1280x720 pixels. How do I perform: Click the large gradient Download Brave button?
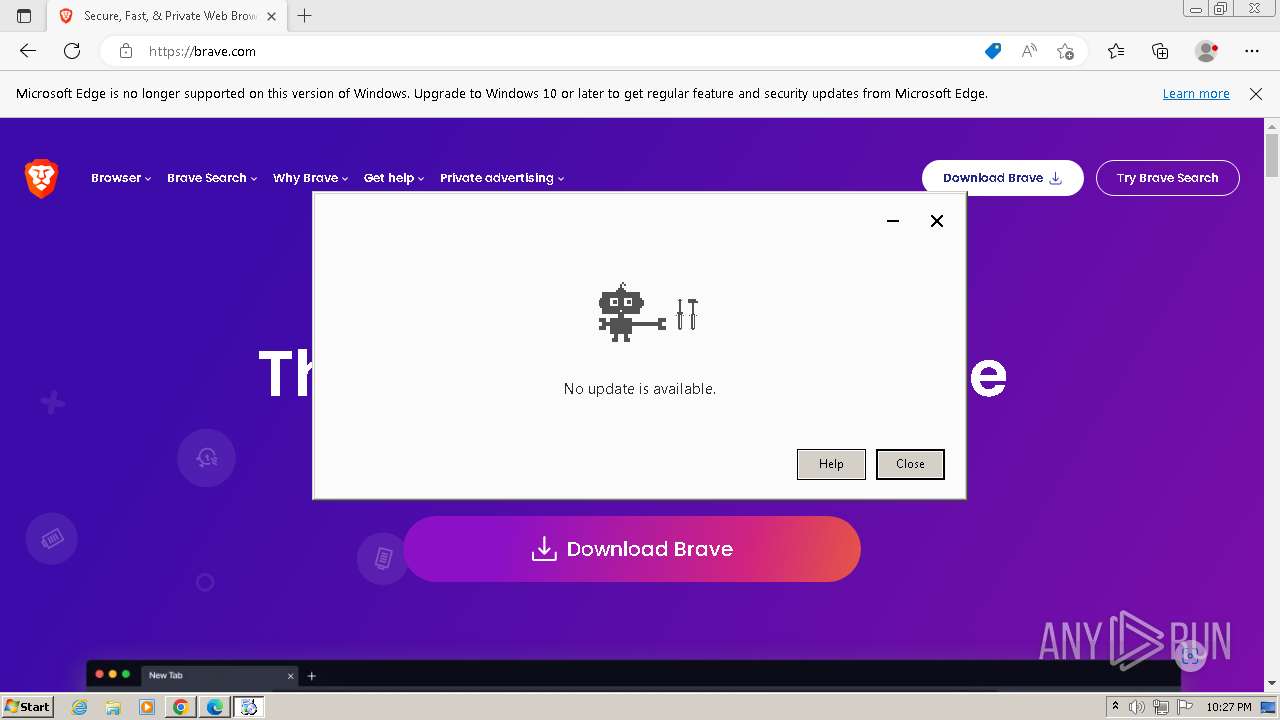[x=632, y=549]
